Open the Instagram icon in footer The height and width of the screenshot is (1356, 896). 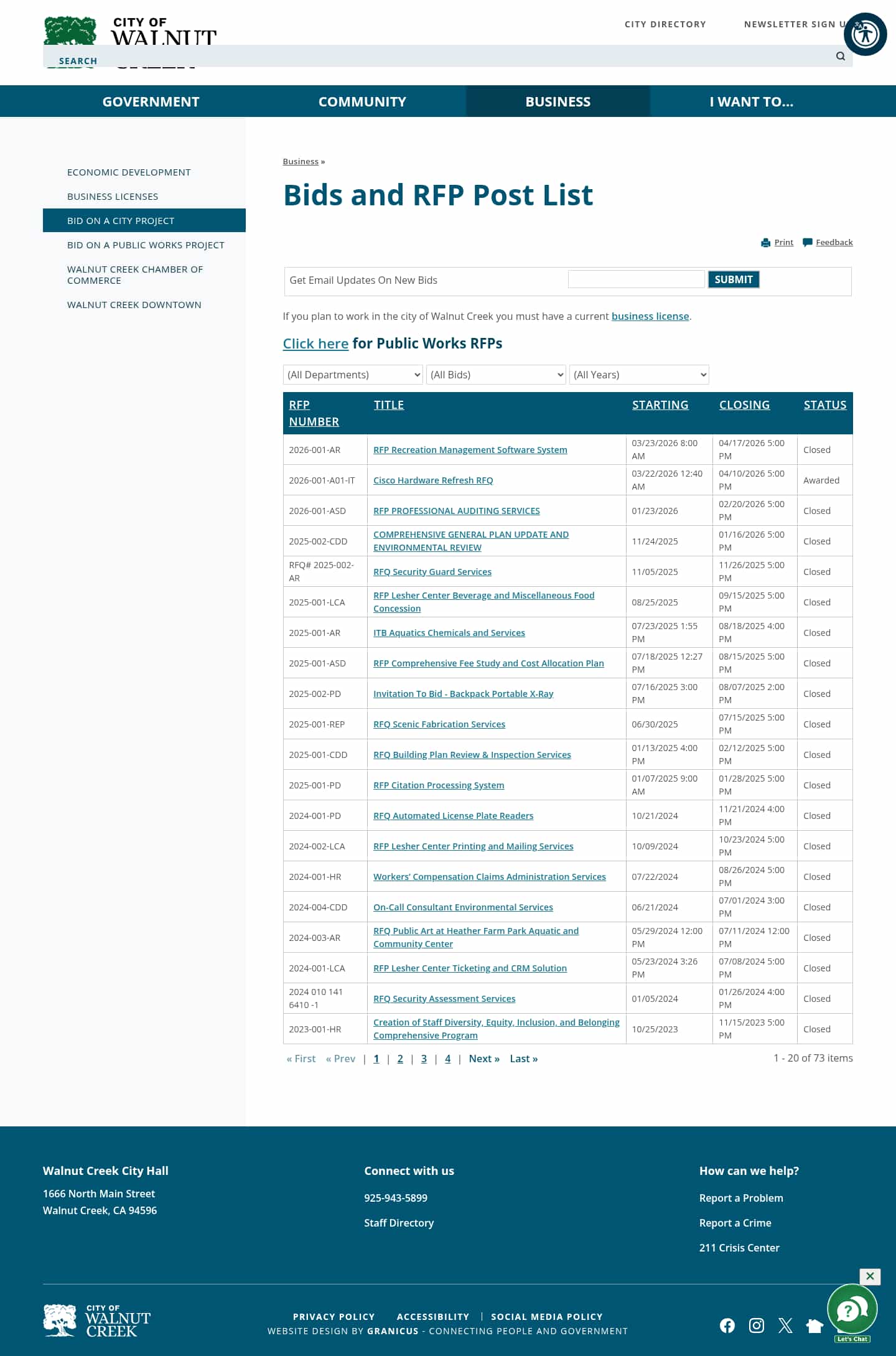(756, 1326)
